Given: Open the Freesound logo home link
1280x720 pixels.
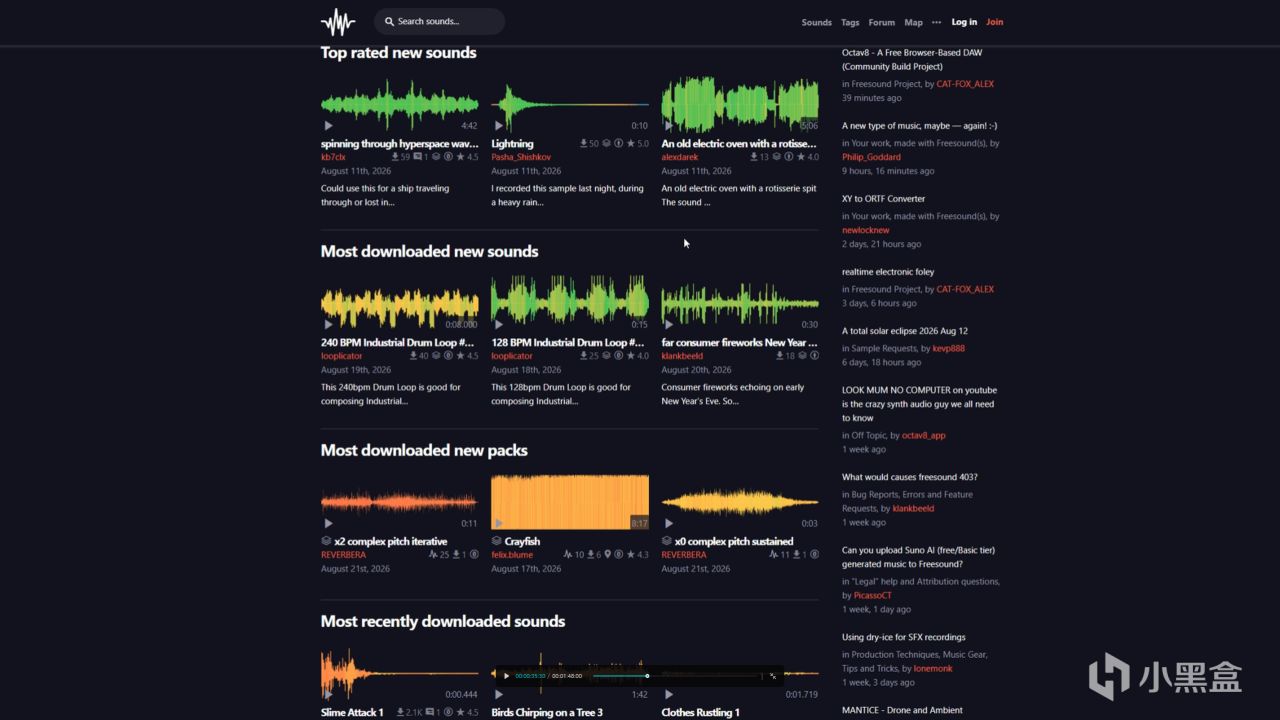Looking at the screenshot, I should pos(338,22).
